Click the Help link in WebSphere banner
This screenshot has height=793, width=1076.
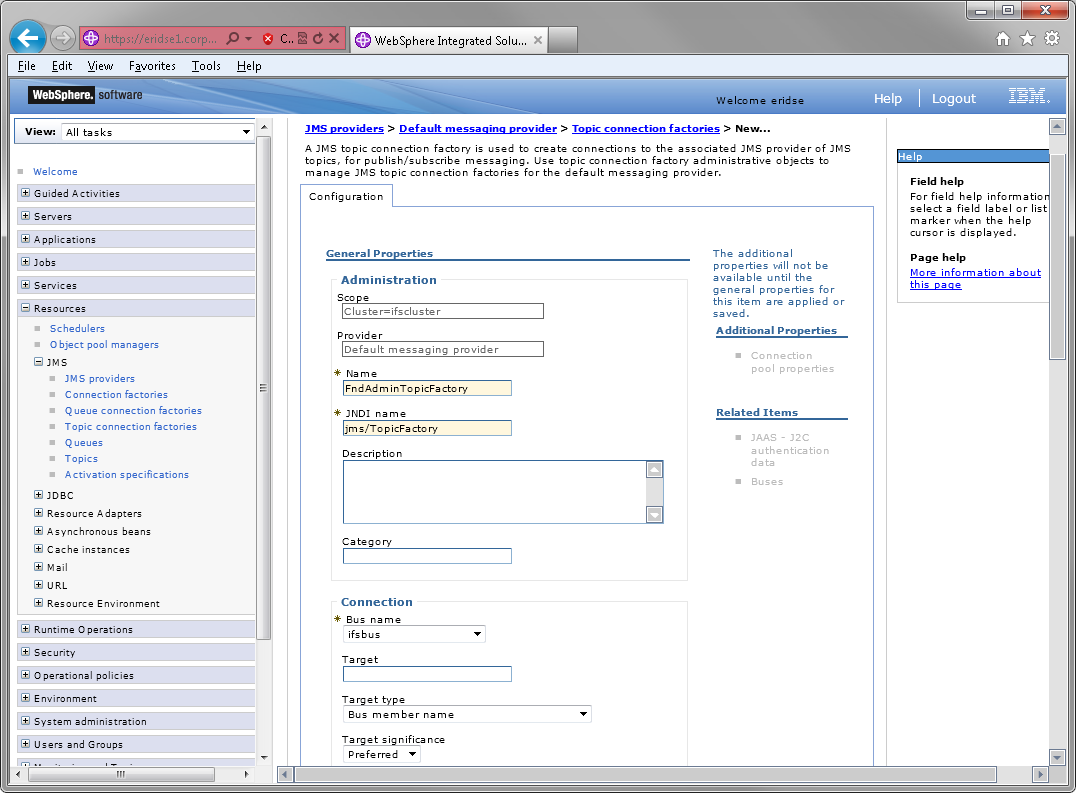pos(887,99)
